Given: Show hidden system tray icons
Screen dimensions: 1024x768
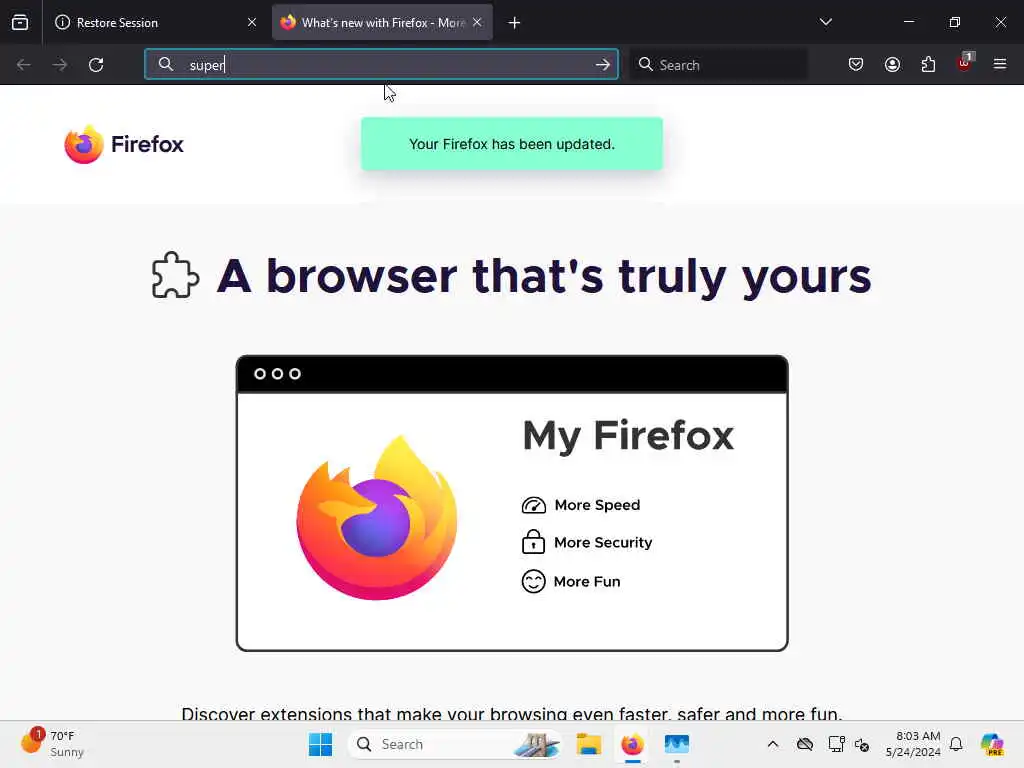Looking at the screenshot, I should click(773, 744).
